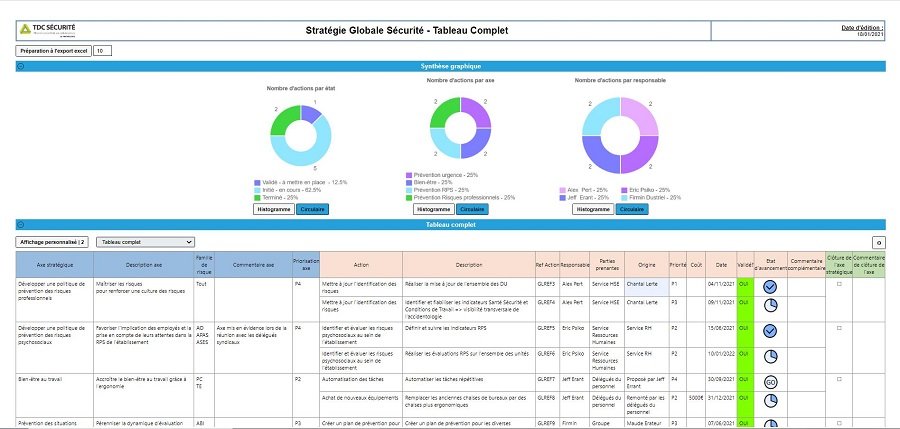Switch actions par état chart to Circulaire

pyautogui.click(x=313, y=209)
